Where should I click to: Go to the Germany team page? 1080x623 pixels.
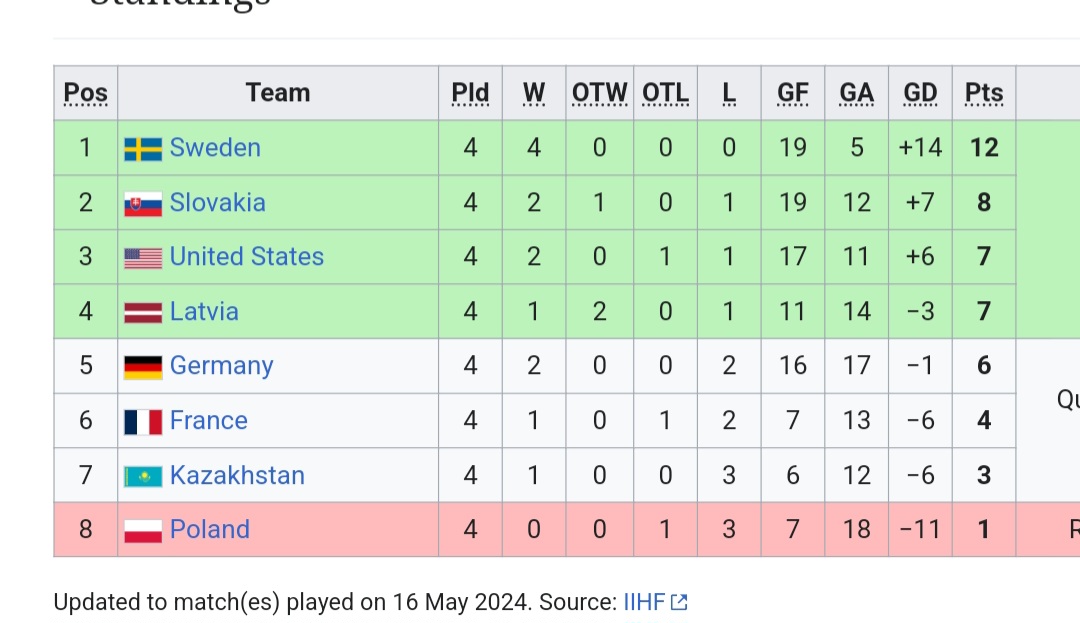(x=221, y=366)
